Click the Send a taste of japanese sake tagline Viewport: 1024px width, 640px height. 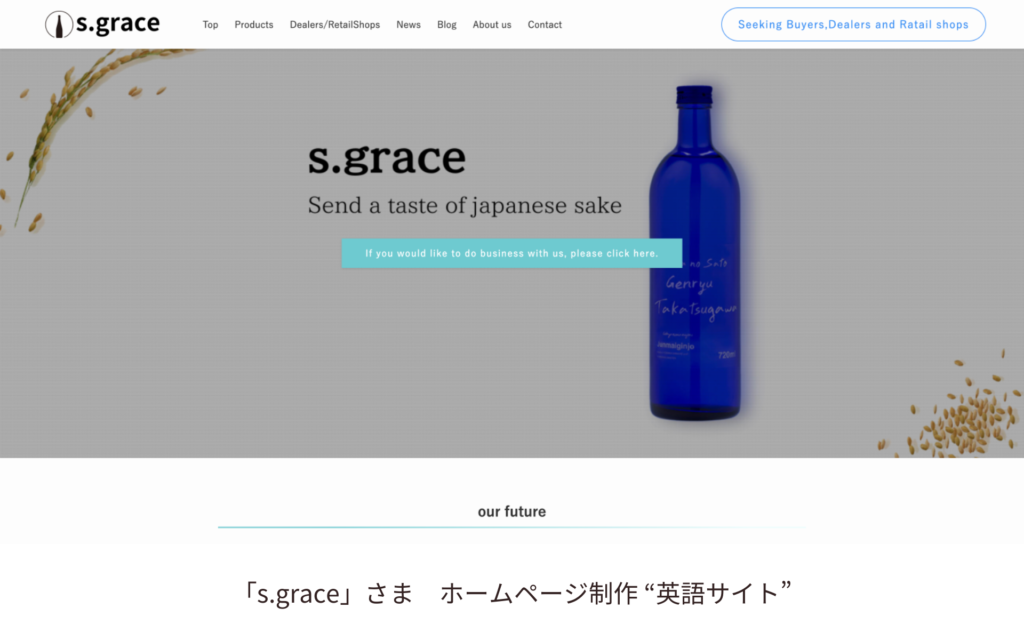(464, 205)
